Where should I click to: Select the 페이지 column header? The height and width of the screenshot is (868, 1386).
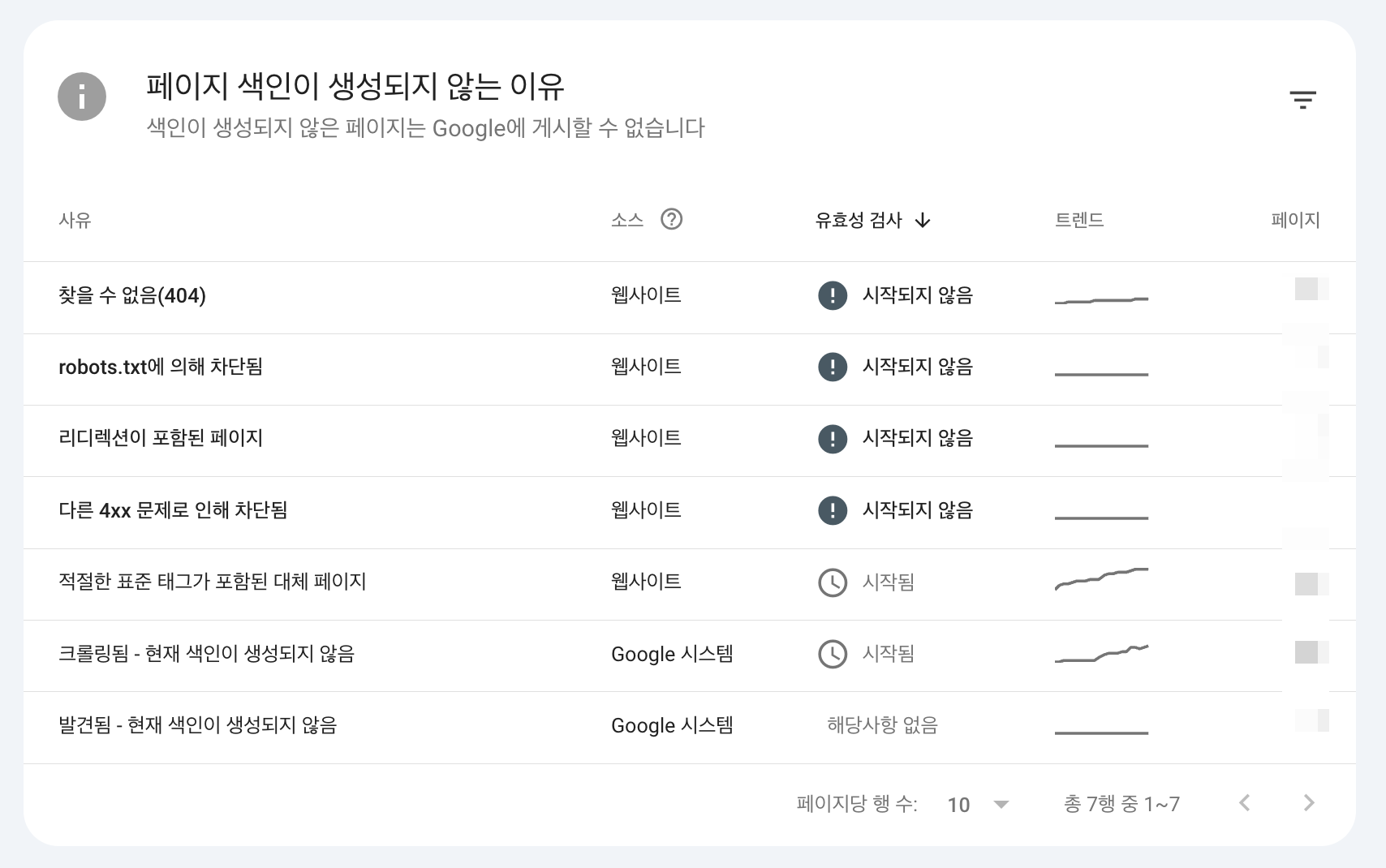(1294, 219)
